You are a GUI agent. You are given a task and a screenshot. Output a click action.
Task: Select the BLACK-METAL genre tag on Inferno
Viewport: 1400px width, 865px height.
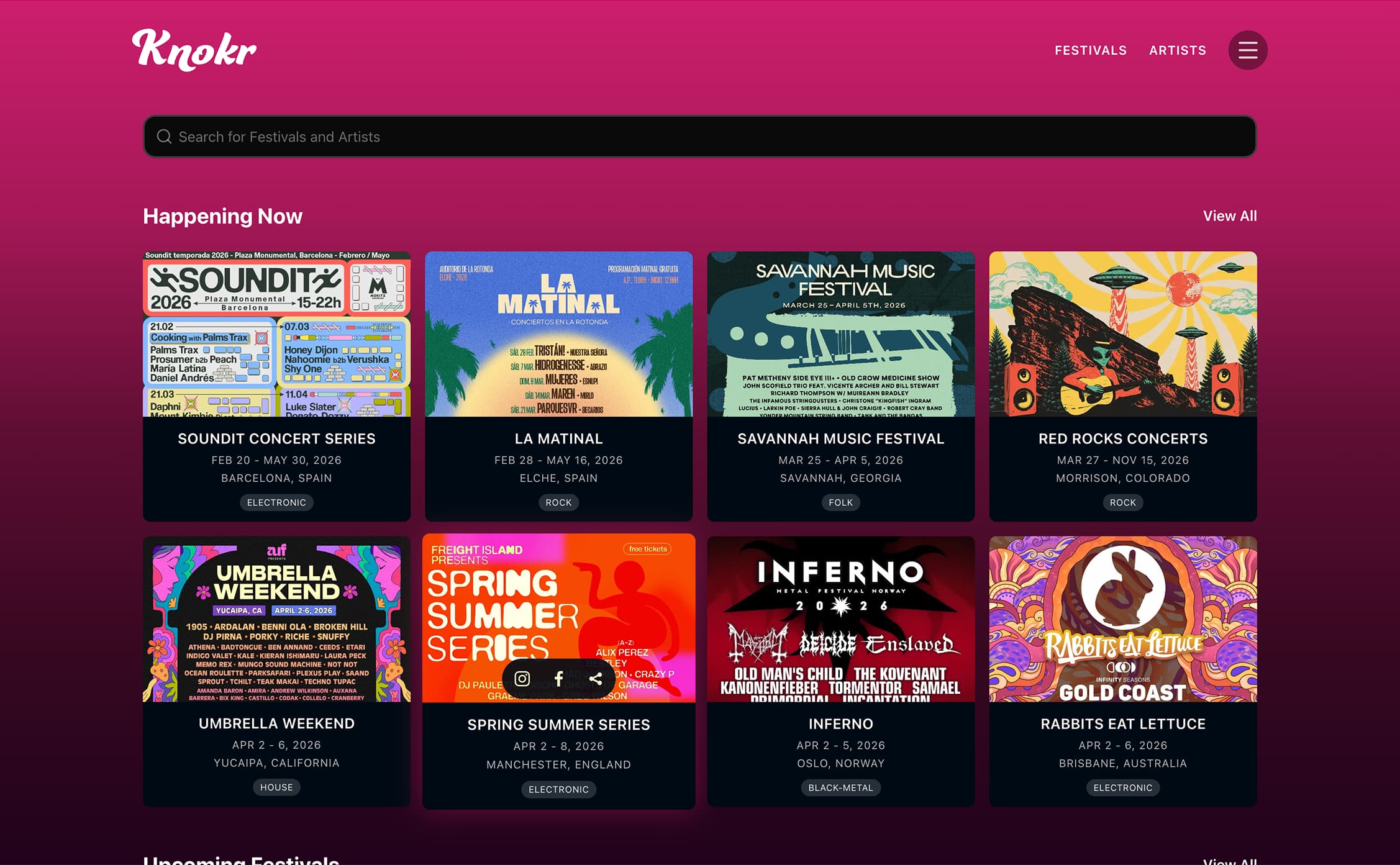840,787
